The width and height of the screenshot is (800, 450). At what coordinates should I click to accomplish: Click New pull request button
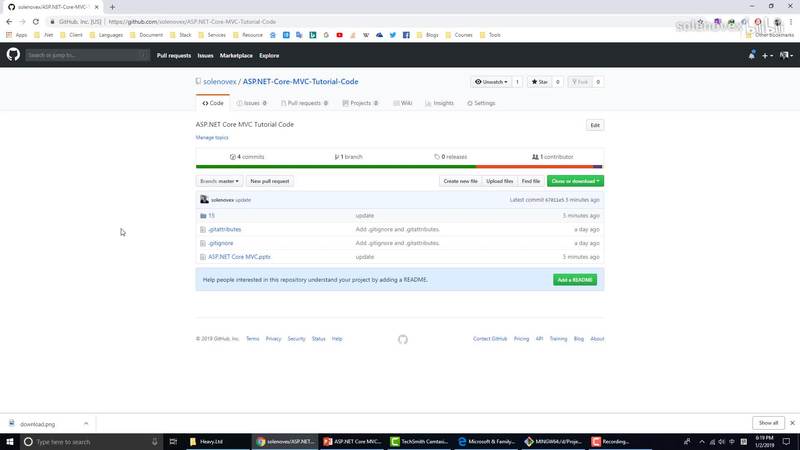click(x=270, y=181)
